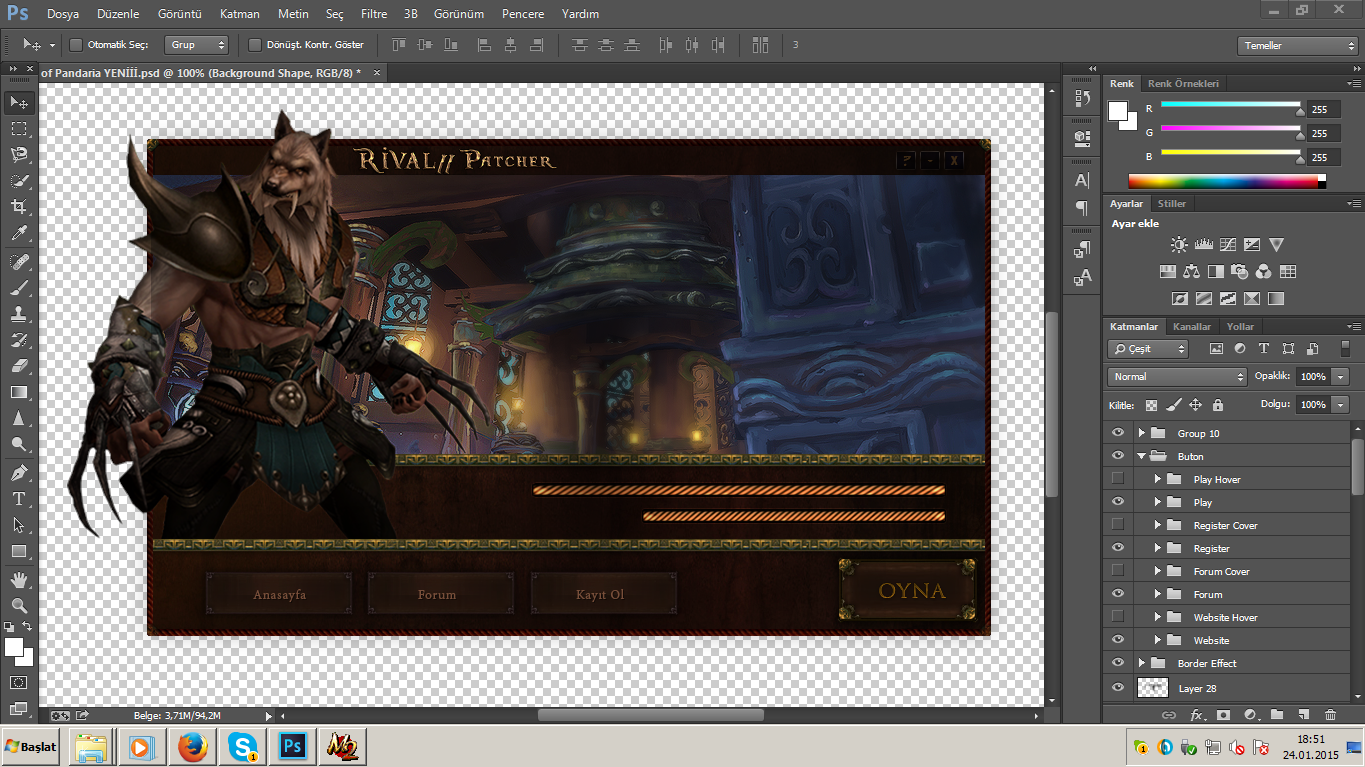The width and height of the screenshot is (1365, 767).
Task: Show the Play Hover layer group
Action: (x=1118, y=479)
